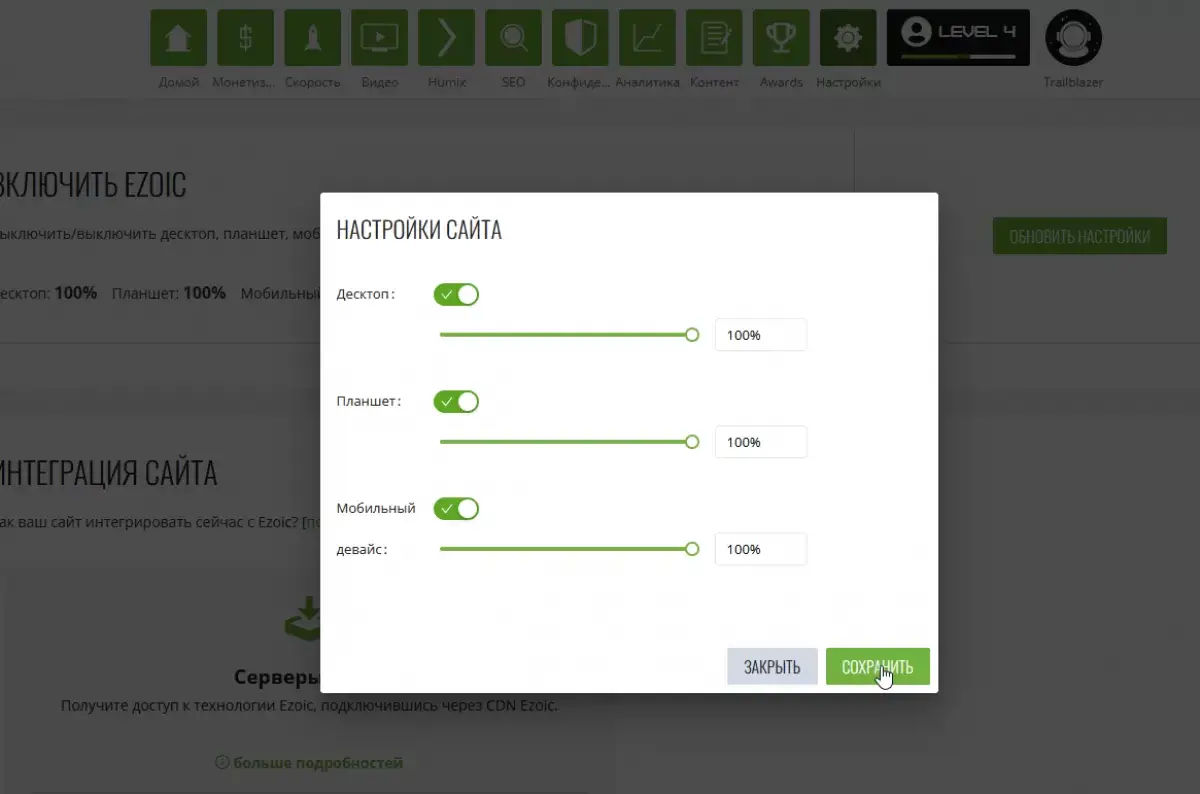Open the Humix chevron icon
Viewport: 1200px width, 794px height.
point(446,38)
